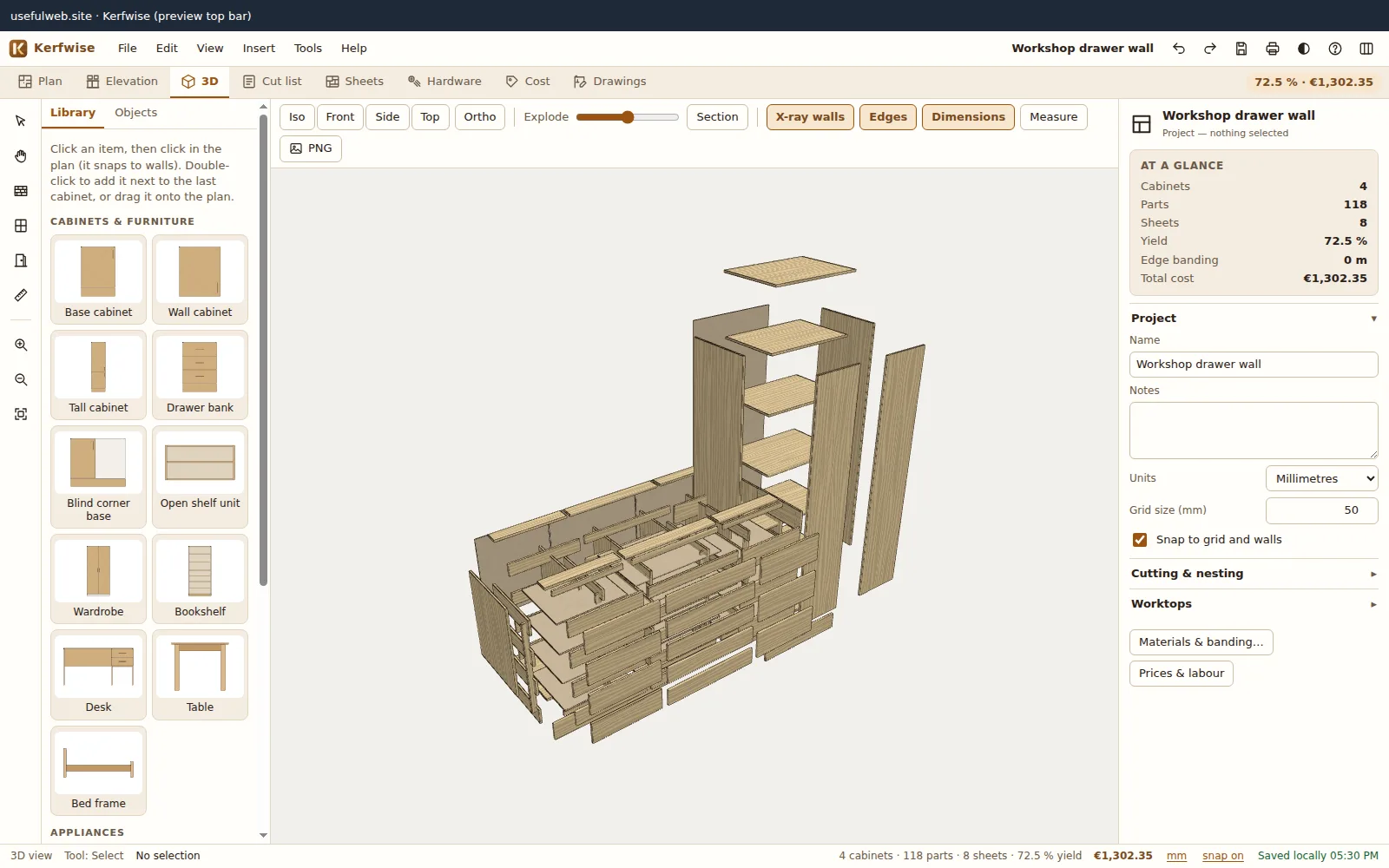Open the File menu

tap(128, 49)
